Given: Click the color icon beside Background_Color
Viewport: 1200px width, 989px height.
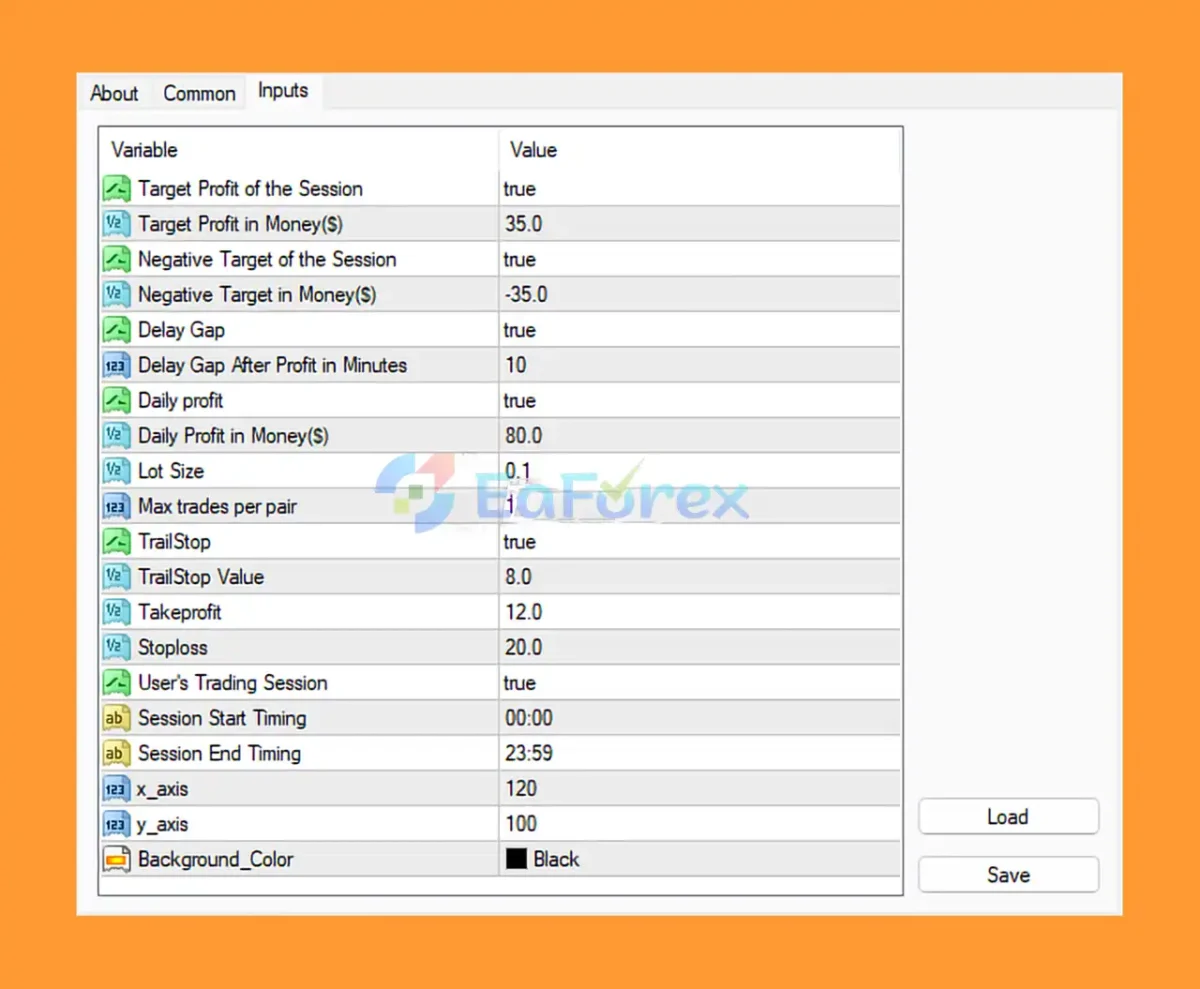Looking at the screenshot, I should point(117,859).
